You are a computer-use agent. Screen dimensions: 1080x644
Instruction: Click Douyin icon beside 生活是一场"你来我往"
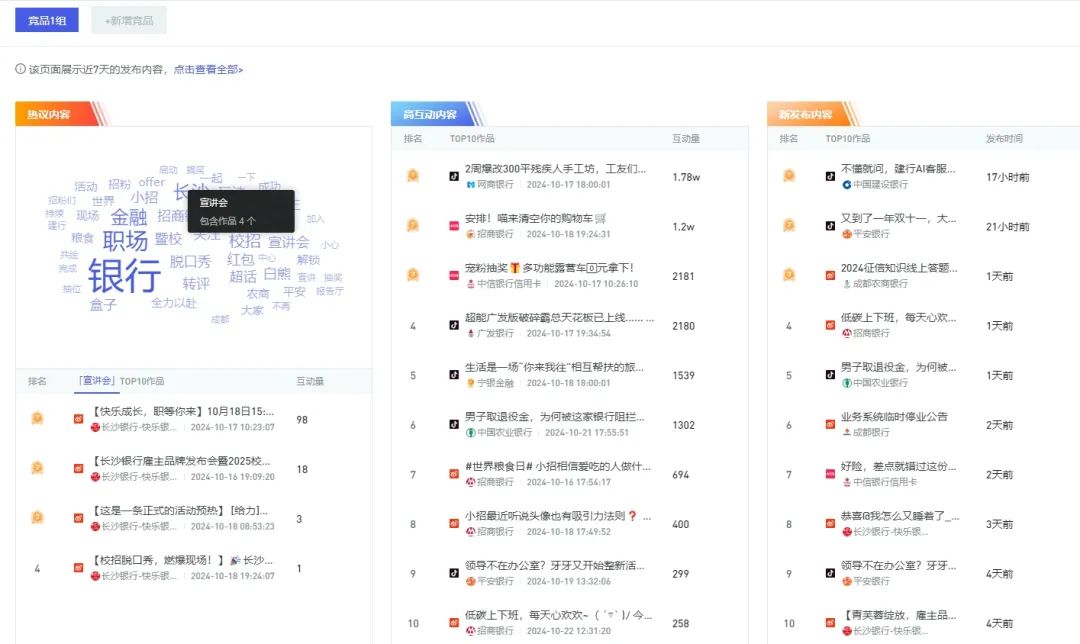coord(454,375)
